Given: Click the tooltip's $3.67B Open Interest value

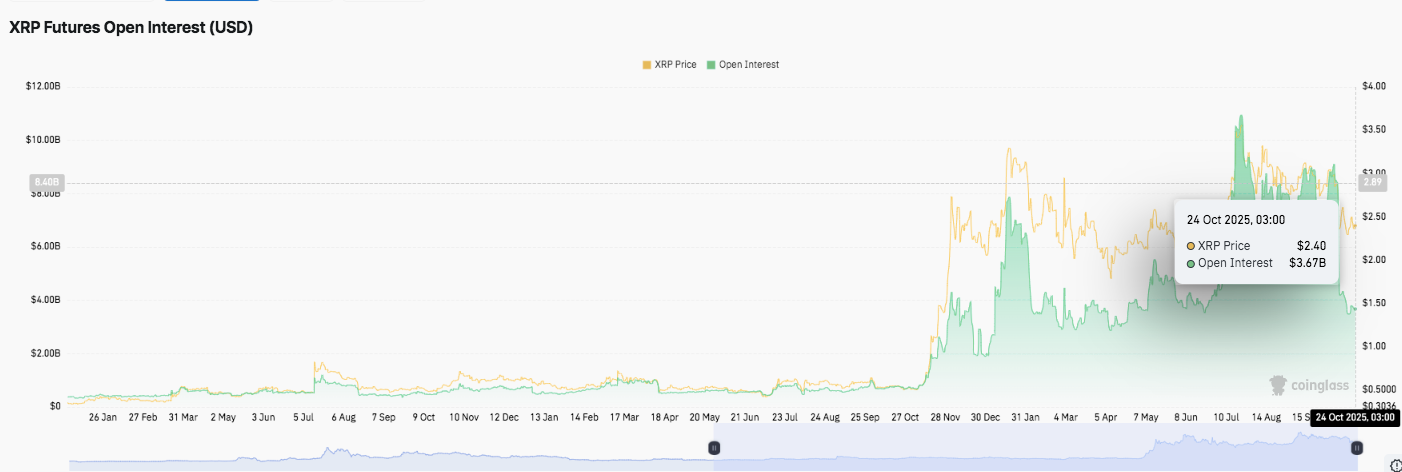Looking at the screenshot, I should 1307,264.
